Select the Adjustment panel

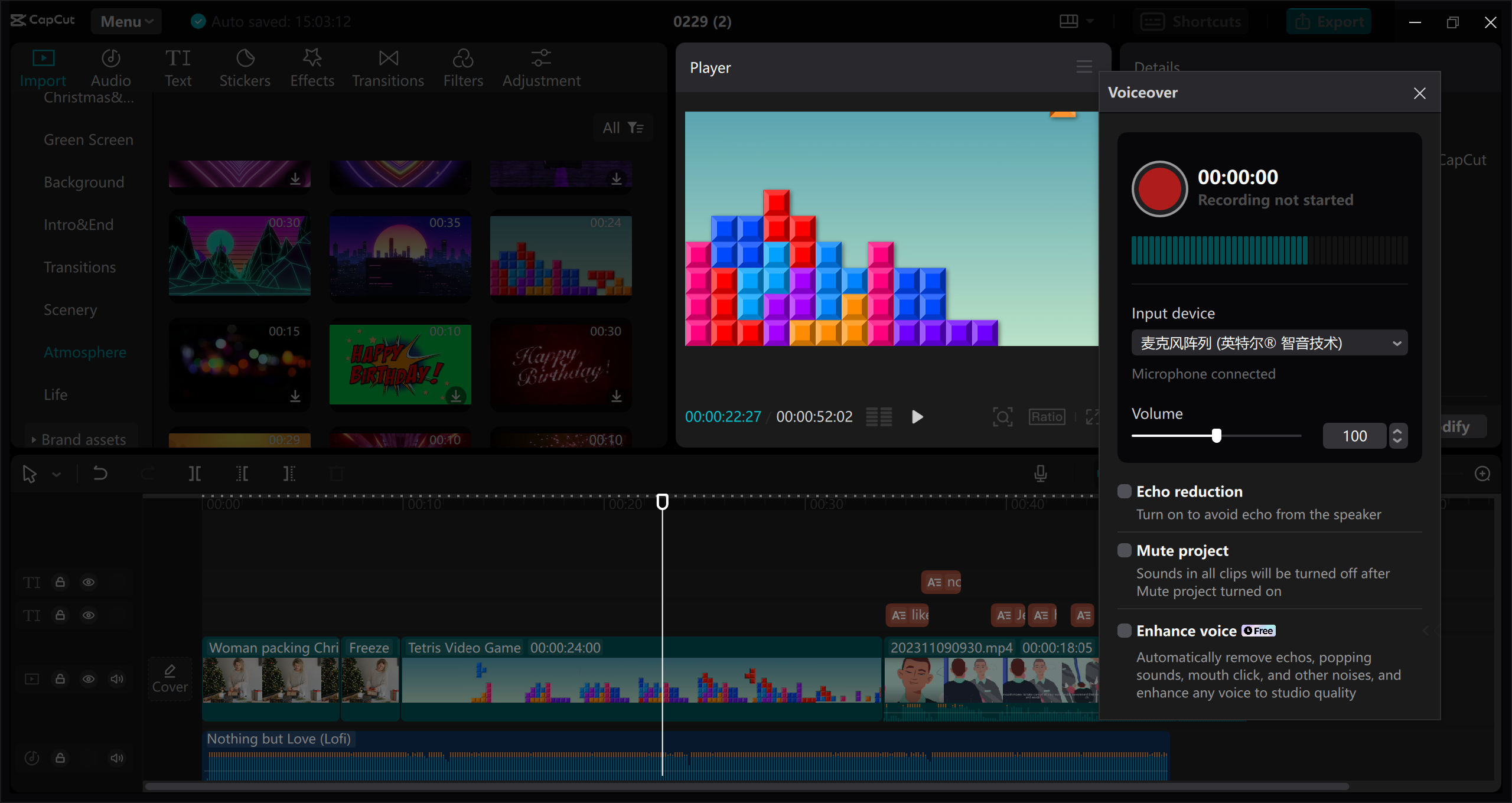[541, 66]
